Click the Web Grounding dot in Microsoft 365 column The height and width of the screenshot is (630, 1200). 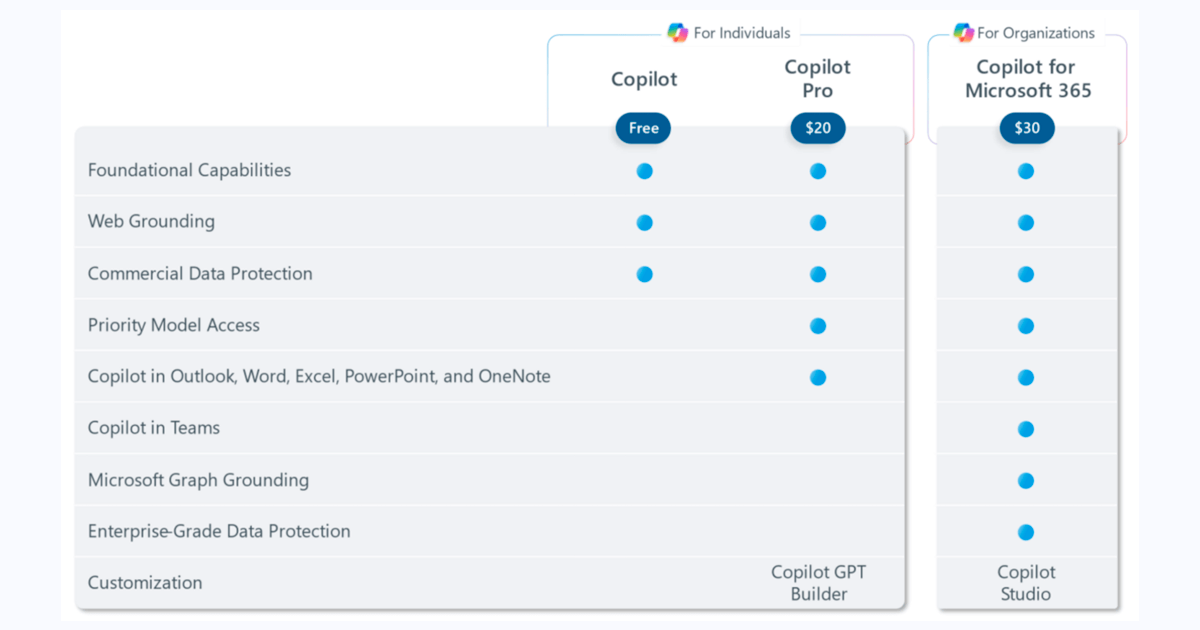[1026, 222]
